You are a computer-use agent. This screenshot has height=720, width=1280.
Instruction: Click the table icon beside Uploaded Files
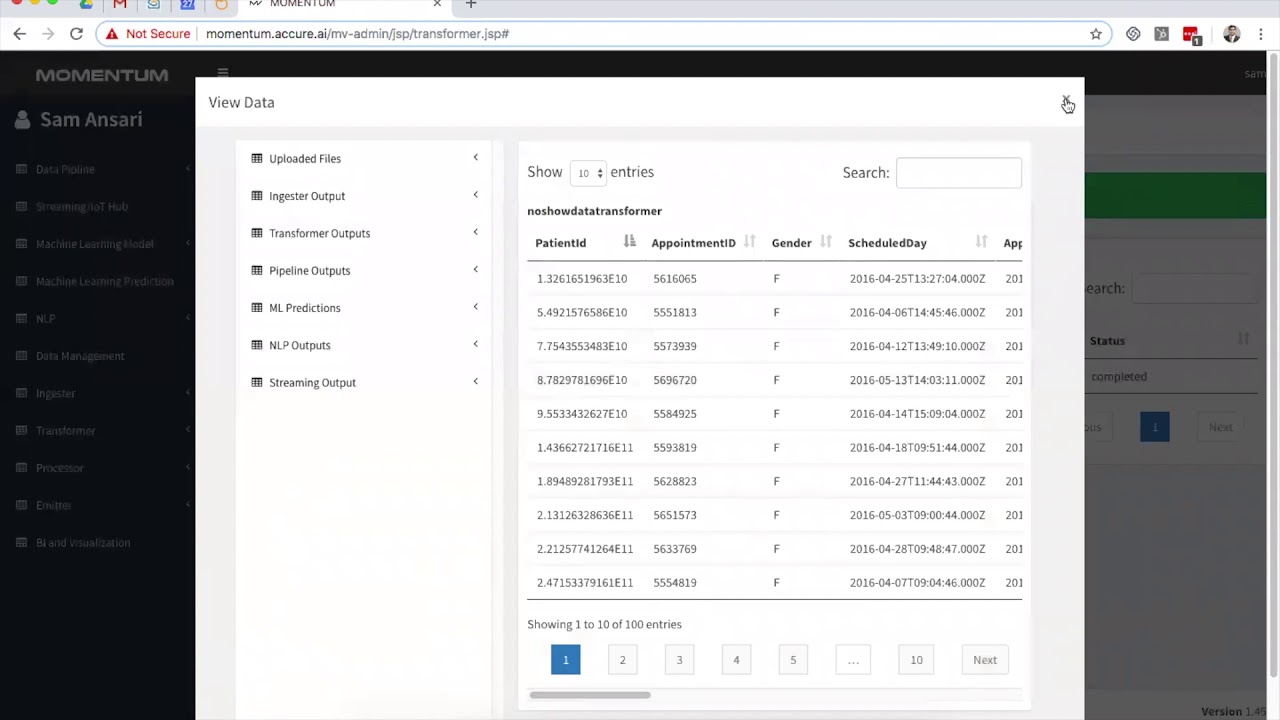[x=257, y=158]
